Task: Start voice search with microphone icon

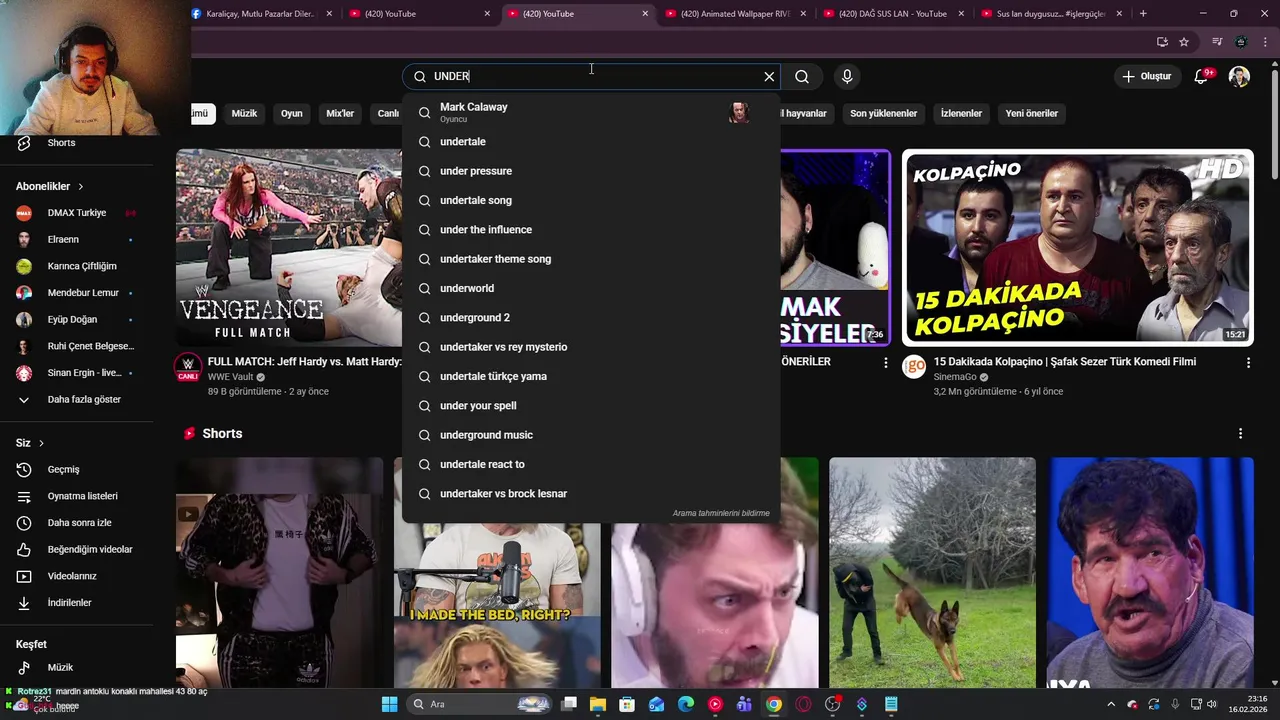Action: click(847, 76)
